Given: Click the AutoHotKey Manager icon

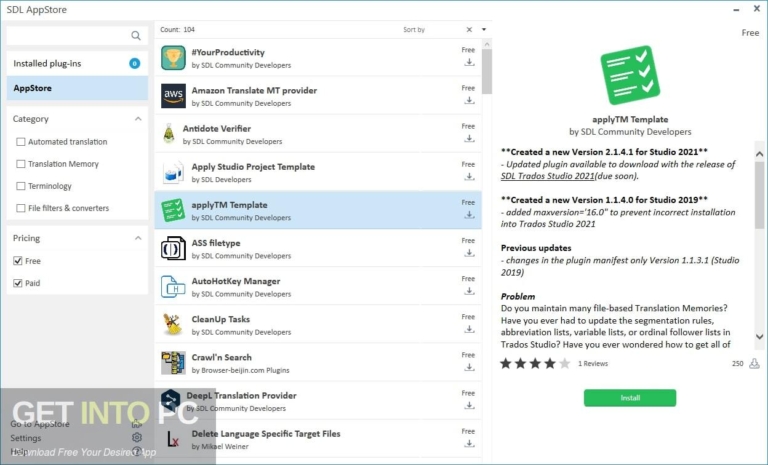Looking at the screenshot, I should point(173,287).
